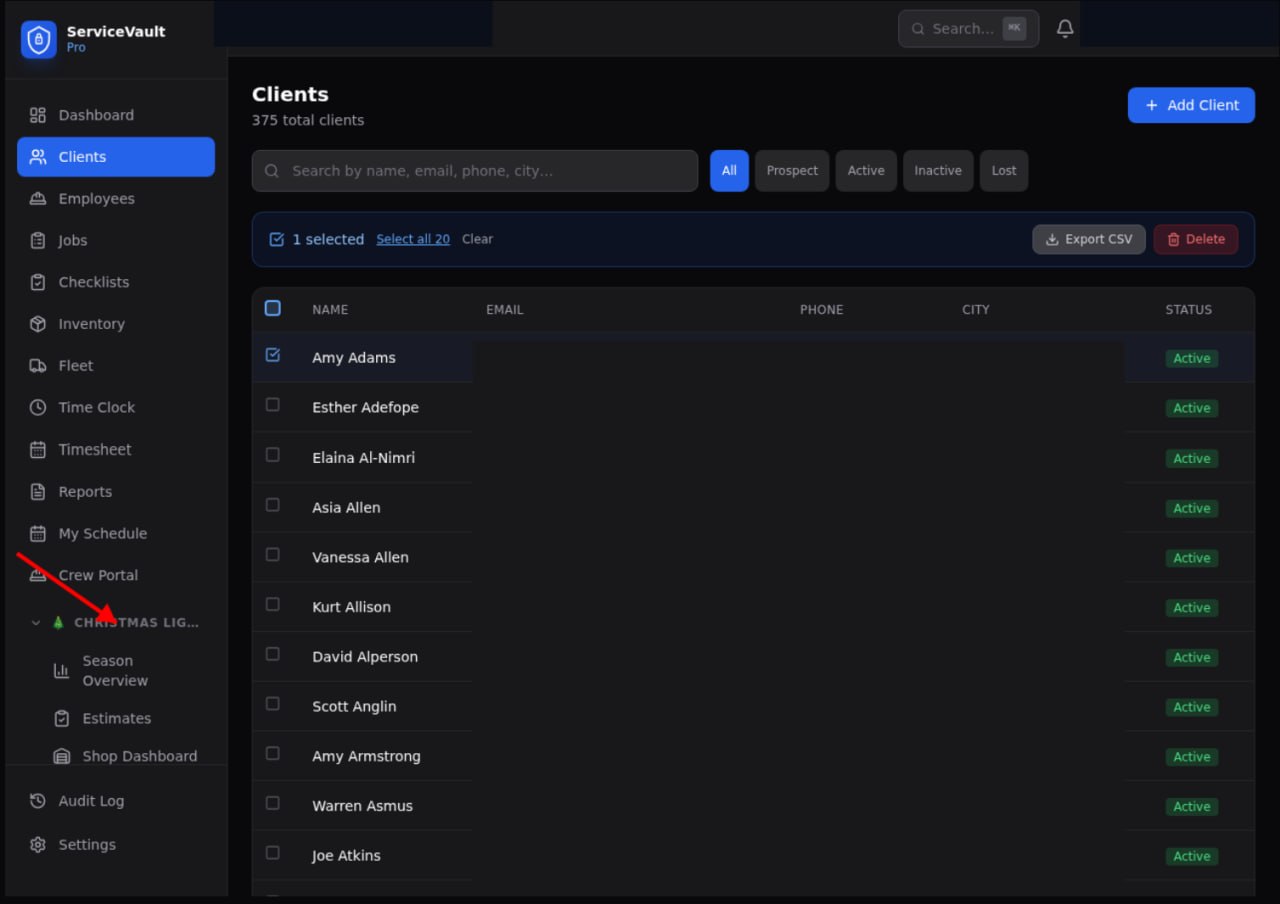This screenshot has width=1280, height=904.
Task: Open the Fleet truck icon
Action: coord(38,365)
